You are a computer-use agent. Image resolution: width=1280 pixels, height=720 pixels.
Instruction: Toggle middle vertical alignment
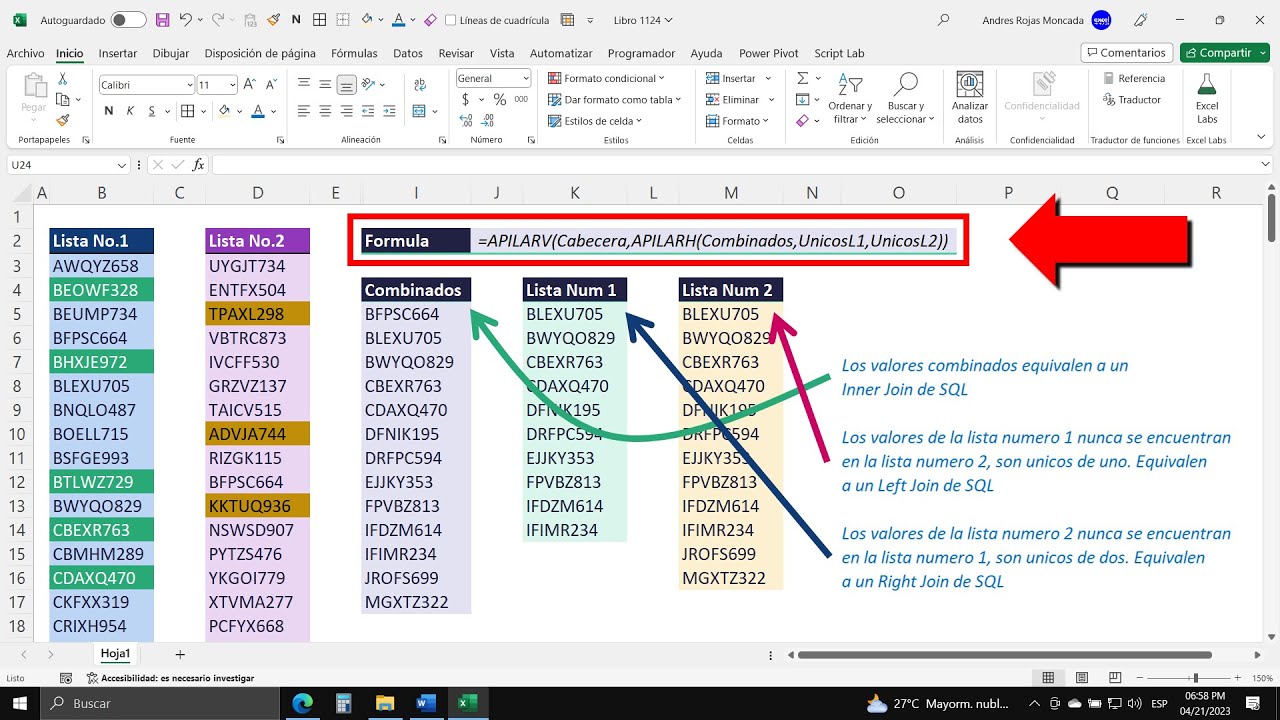point(325,85)
